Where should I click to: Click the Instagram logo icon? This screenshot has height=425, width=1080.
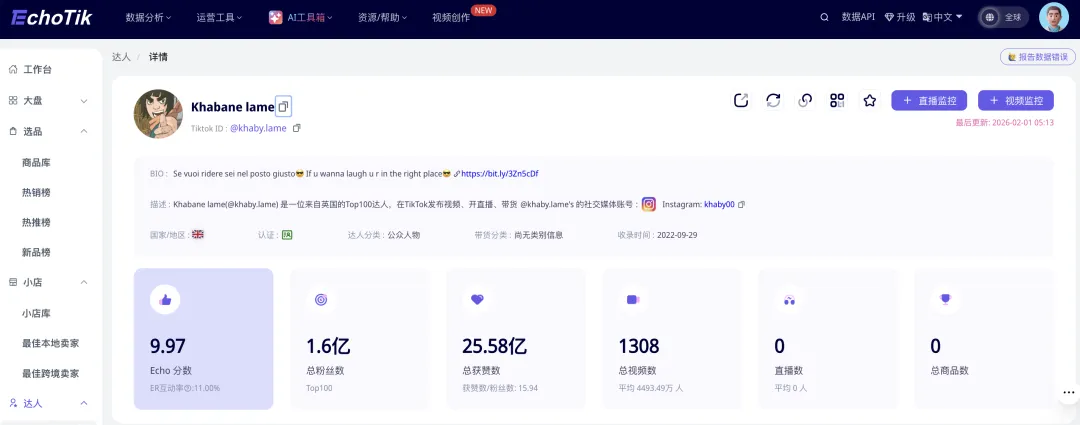[649, 205]
